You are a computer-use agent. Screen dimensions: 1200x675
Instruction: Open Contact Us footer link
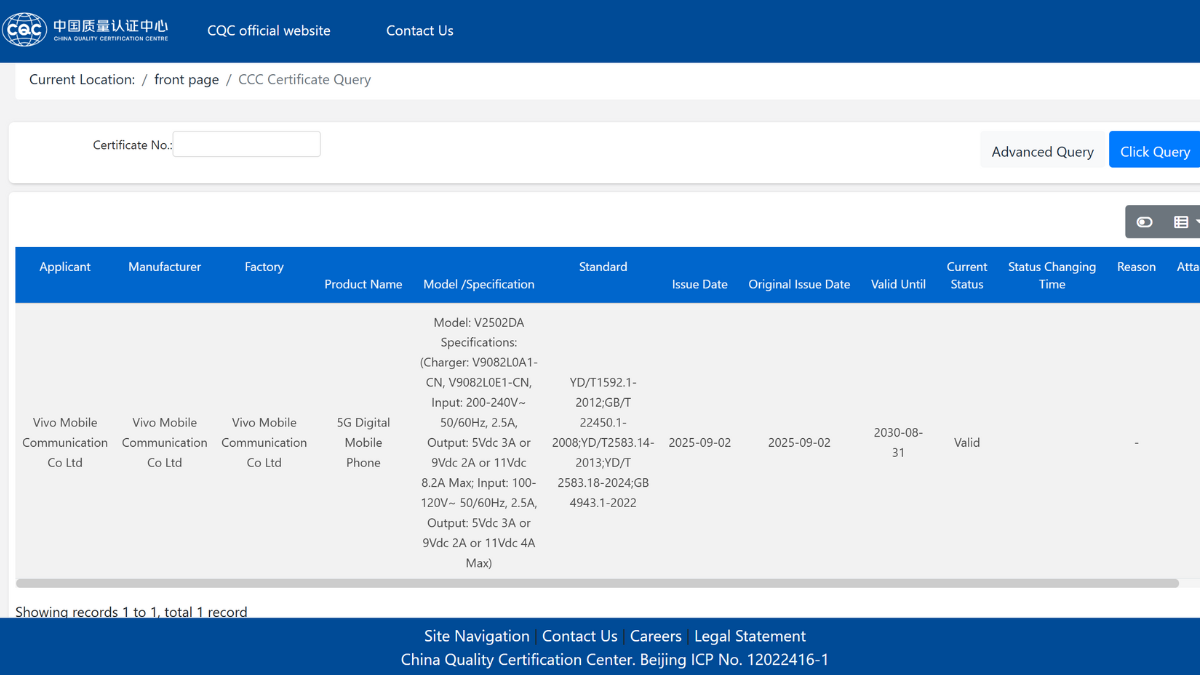click(580, 636)
